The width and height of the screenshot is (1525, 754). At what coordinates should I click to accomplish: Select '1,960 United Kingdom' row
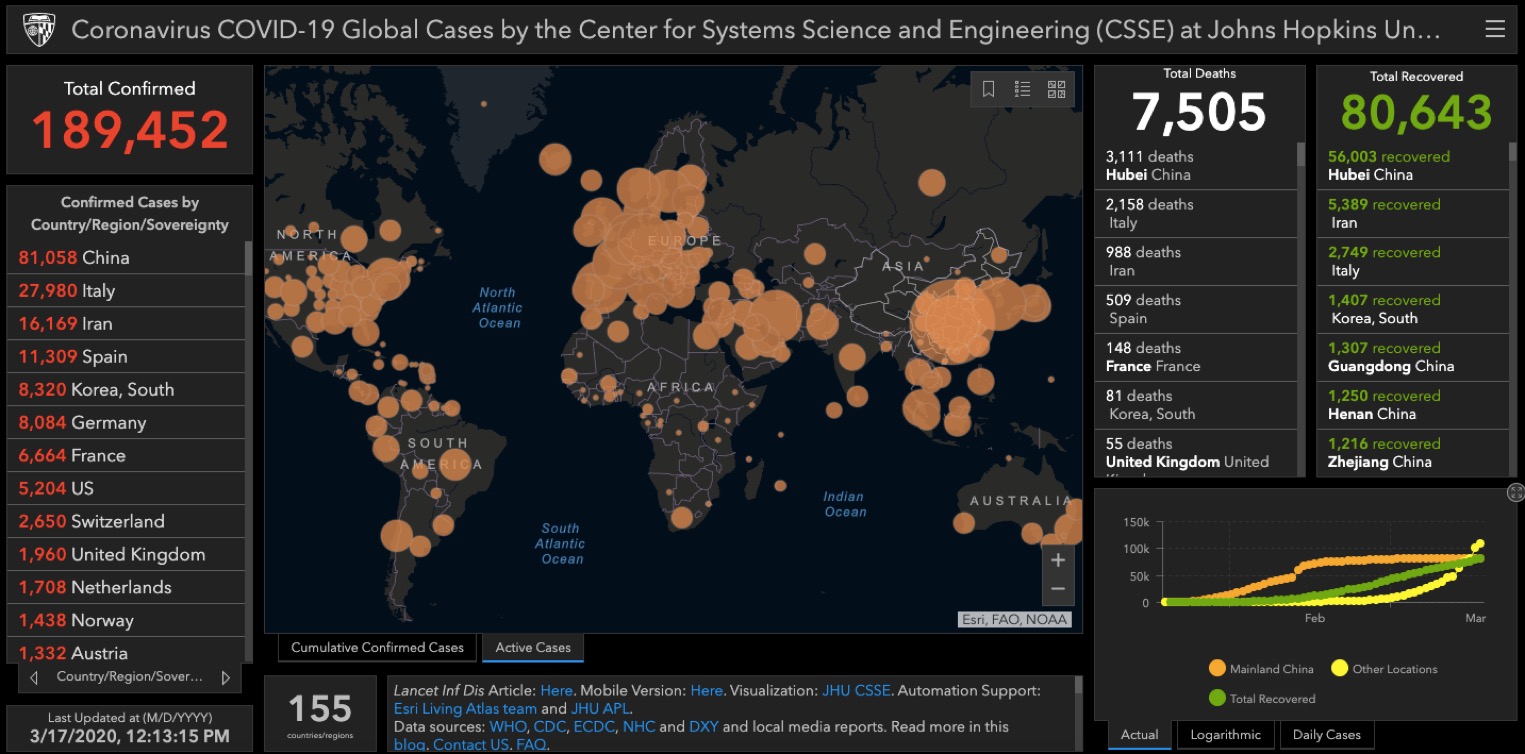click(126, 554)
